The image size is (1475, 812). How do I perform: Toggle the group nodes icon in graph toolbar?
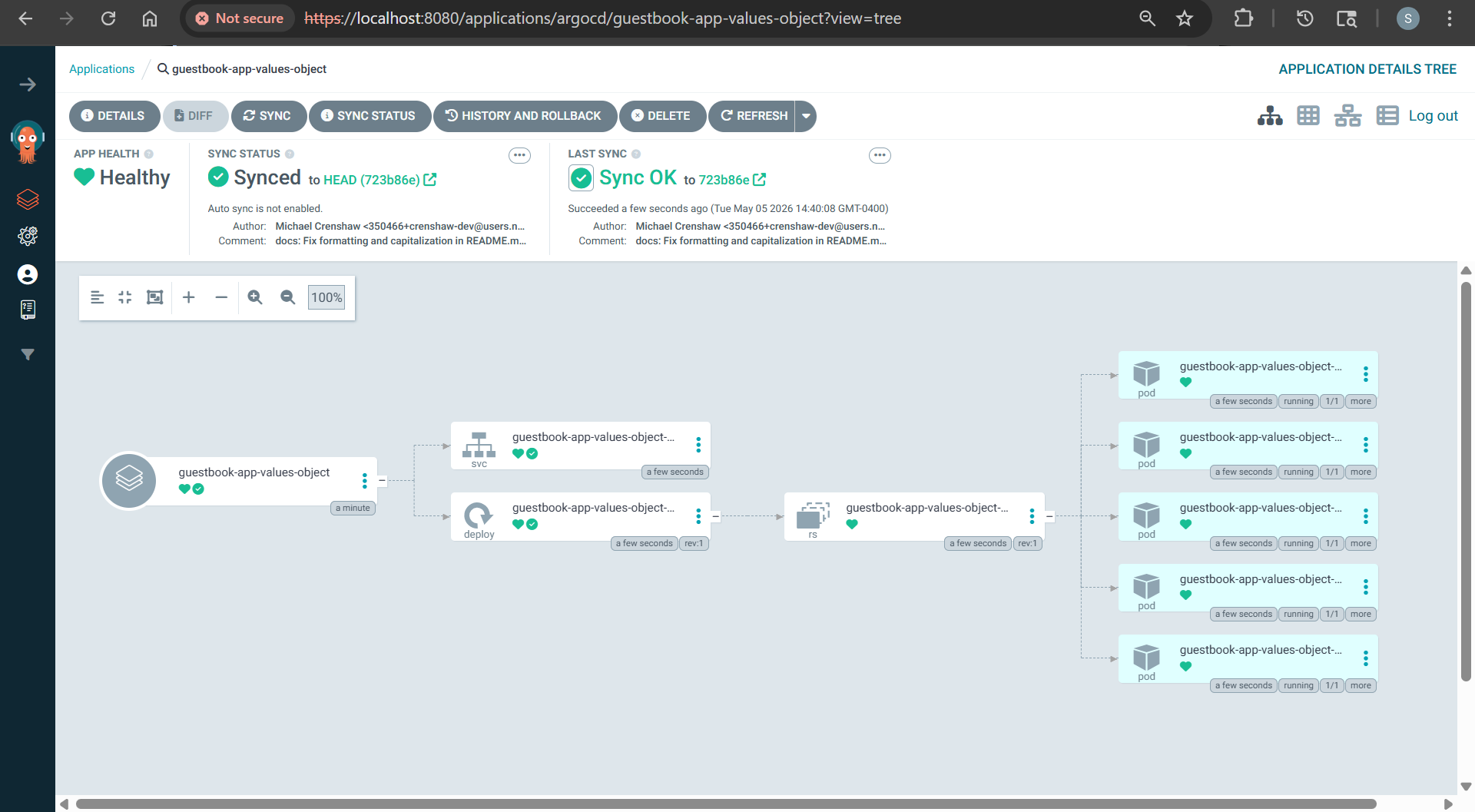[x=154, y=297]
